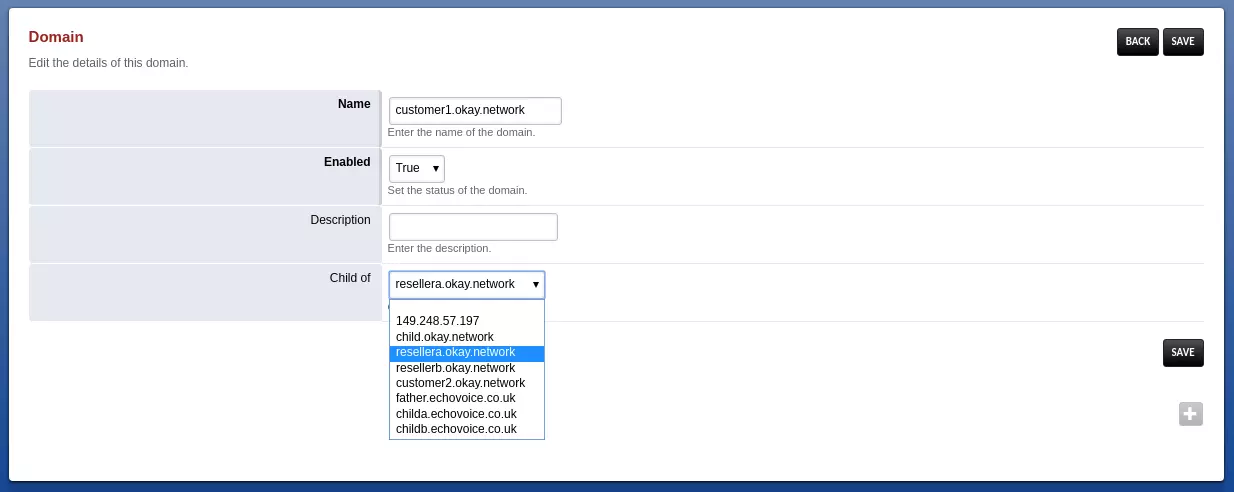Click the top Save button

coord(1183,42)
